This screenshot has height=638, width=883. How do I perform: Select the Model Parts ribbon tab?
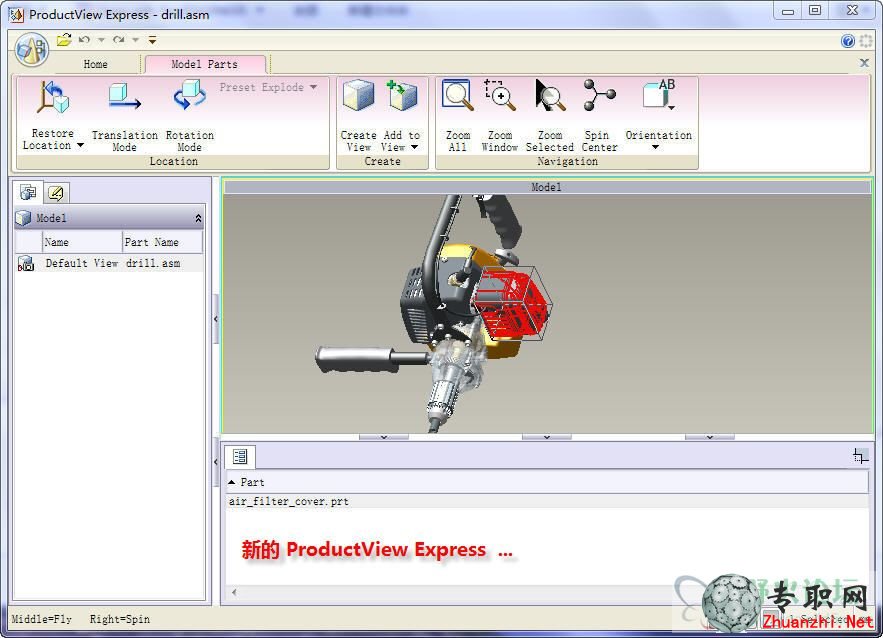pos(204,64)
